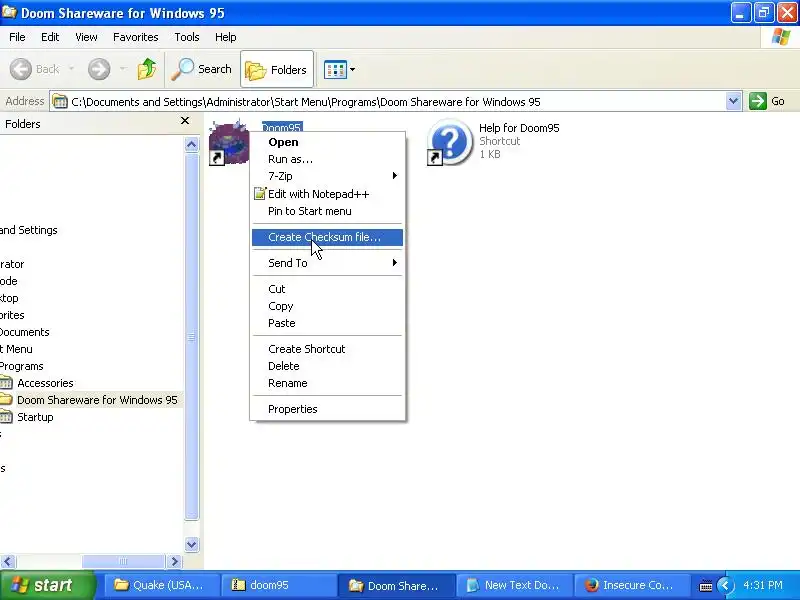800x600 pixels.
Task: Click folder tree scroll left arrow
Action: [x=8, y=562]
